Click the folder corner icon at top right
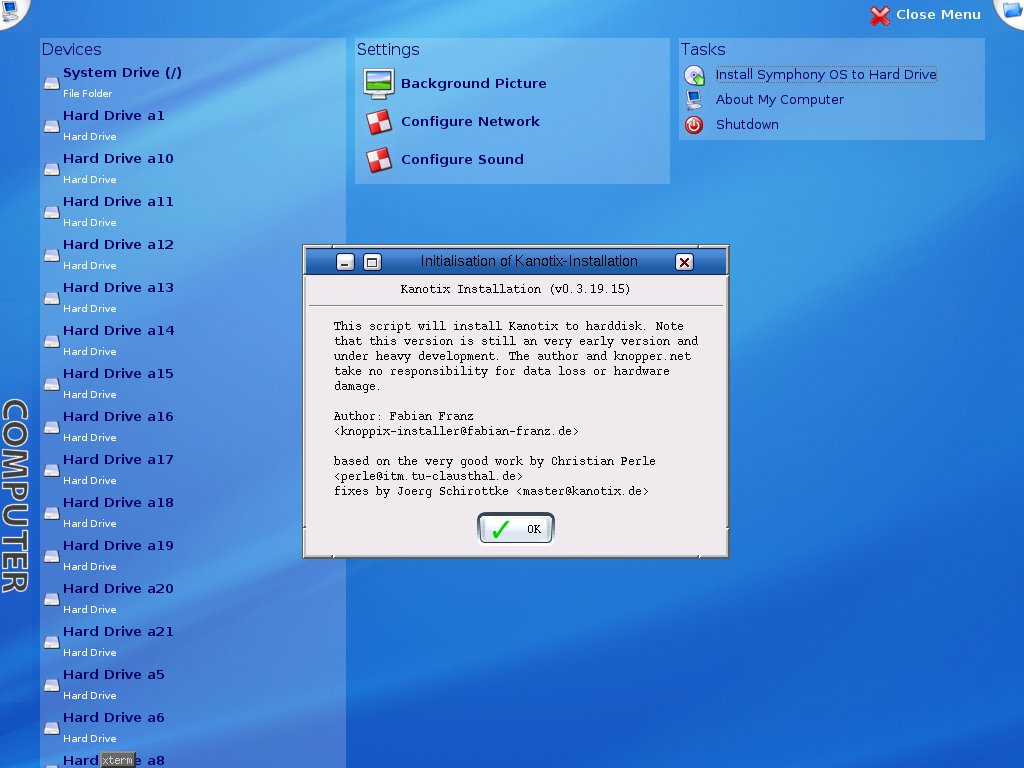Image resolution: width=1024 pixels, height=768 pixels. (1012, 11)
